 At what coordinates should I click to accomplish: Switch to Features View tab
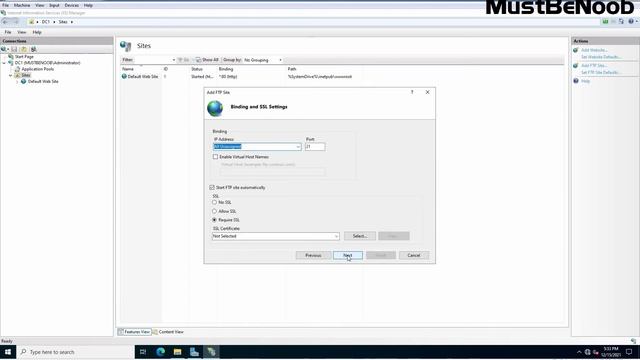[x=134, y=332]
